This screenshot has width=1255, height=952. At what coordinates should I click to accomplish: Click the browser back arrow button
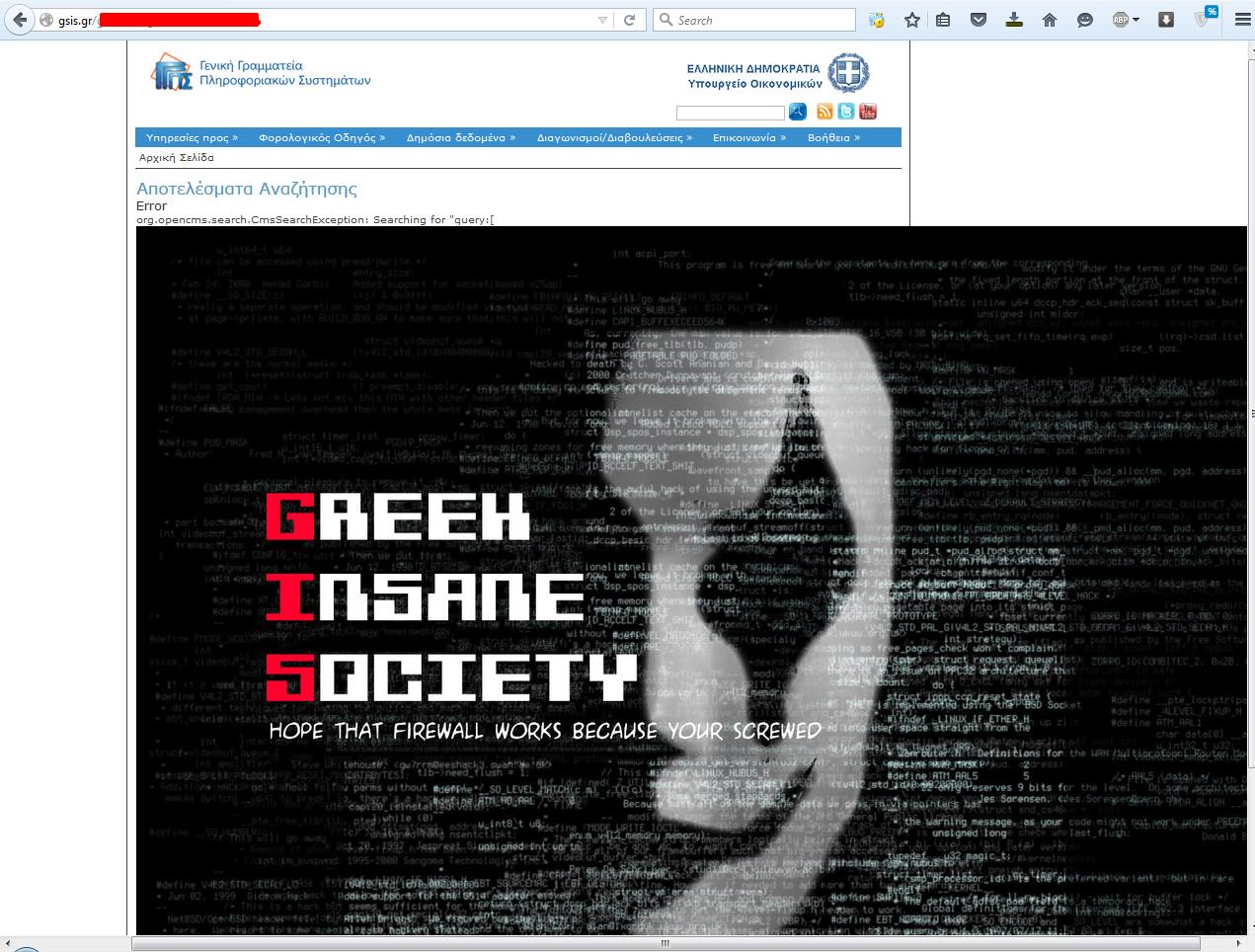click(x=19, y=20)
